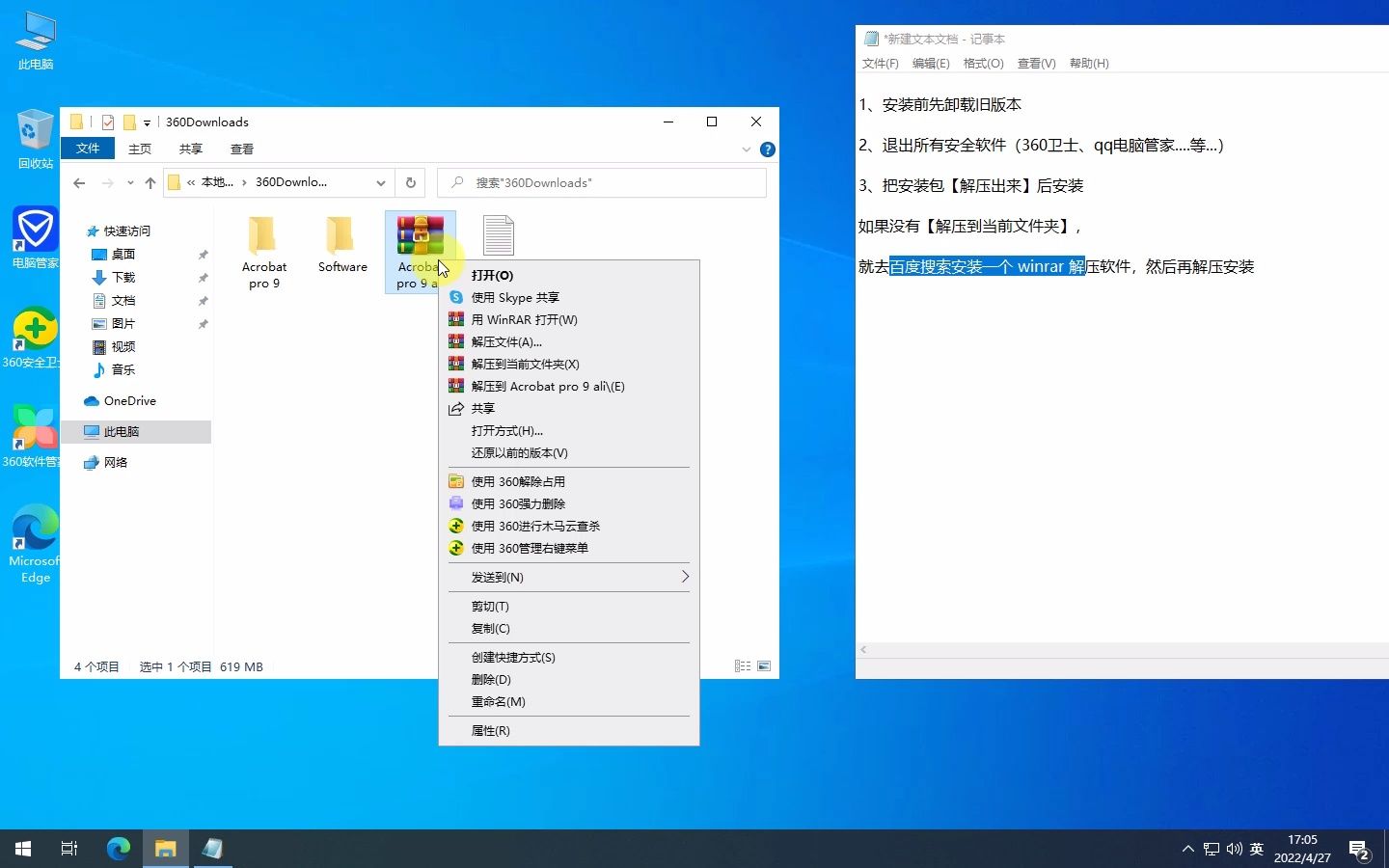The width and height of the screenshot is (1389, 868).
Task: Select OneDrive in the sidebar
Action: click(x=128, y=400)
